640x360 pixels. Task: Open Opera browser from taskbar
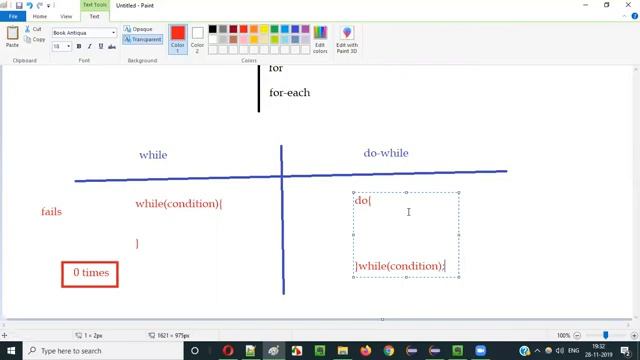(x=228, y=351)
